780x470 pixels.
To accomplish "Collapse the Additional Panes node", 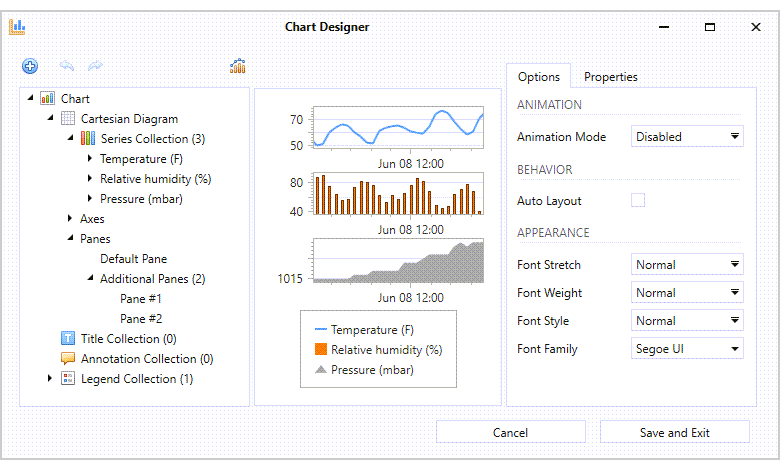I will click(90, 279).
